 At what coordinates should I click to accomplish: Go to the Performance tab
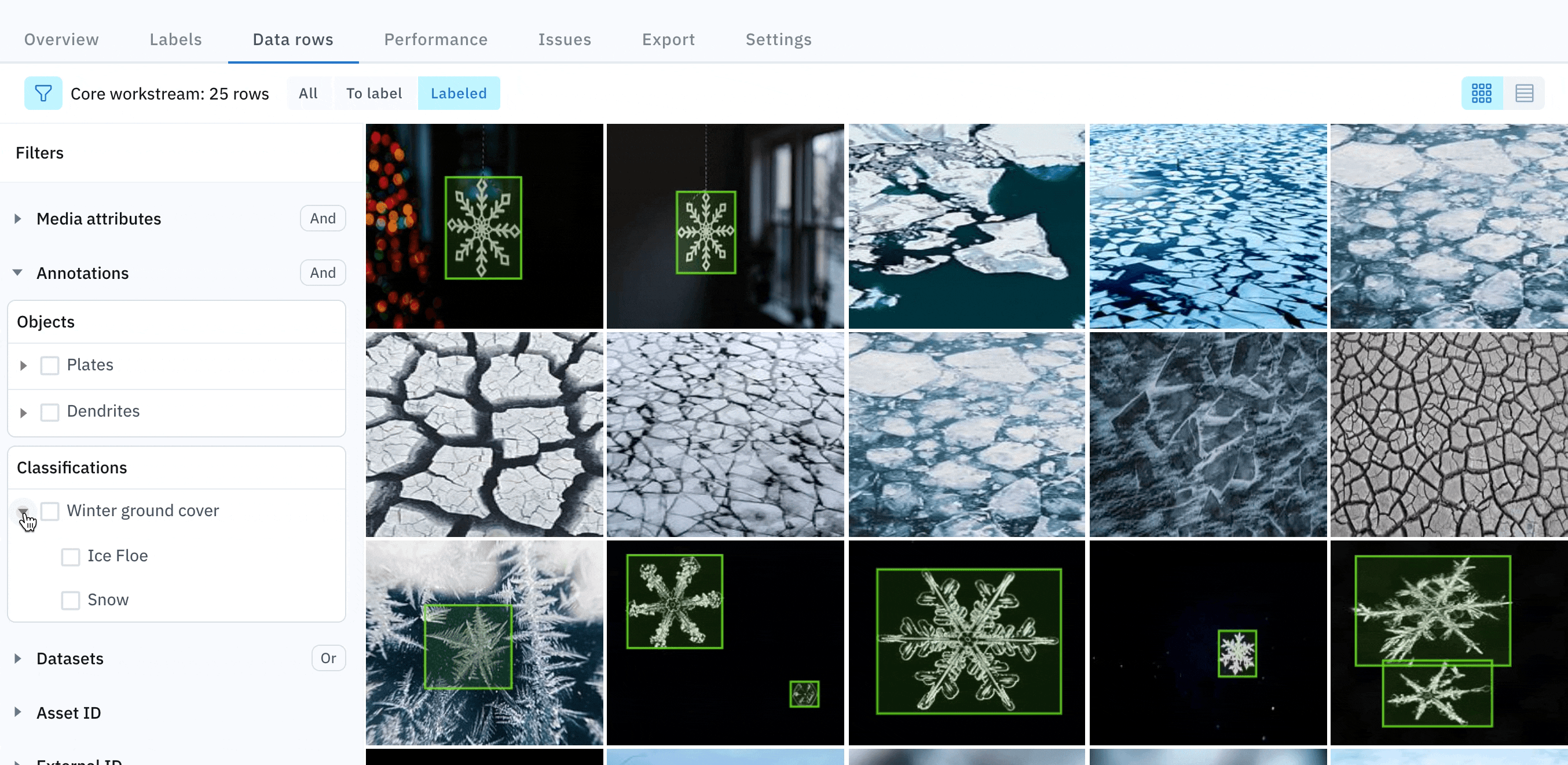click(x=436, y=39)
